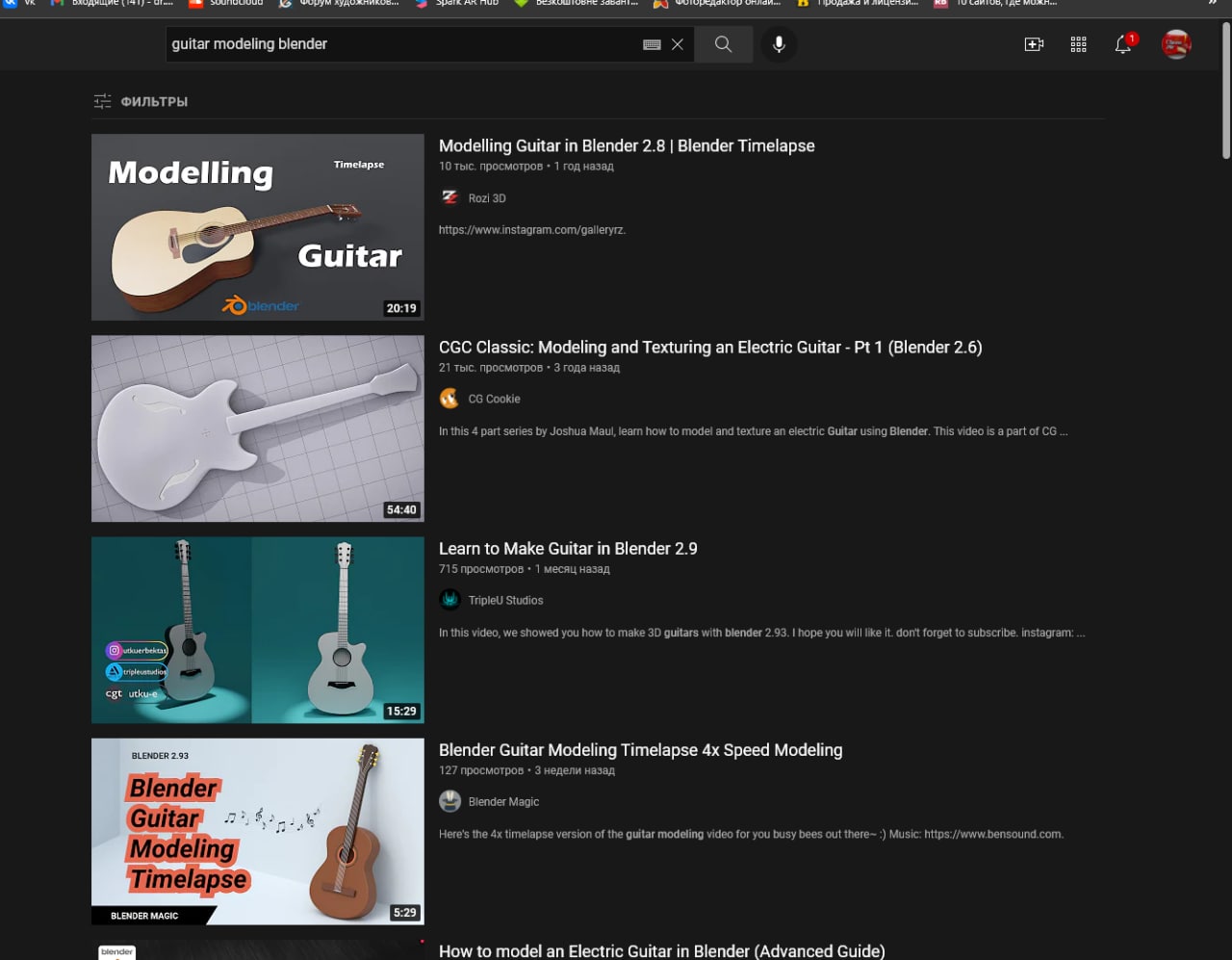Open CGC Classic Electric Guitar Pt 1 title
This screenshot has height=960, width=1232.
click(x=710, y=348)
